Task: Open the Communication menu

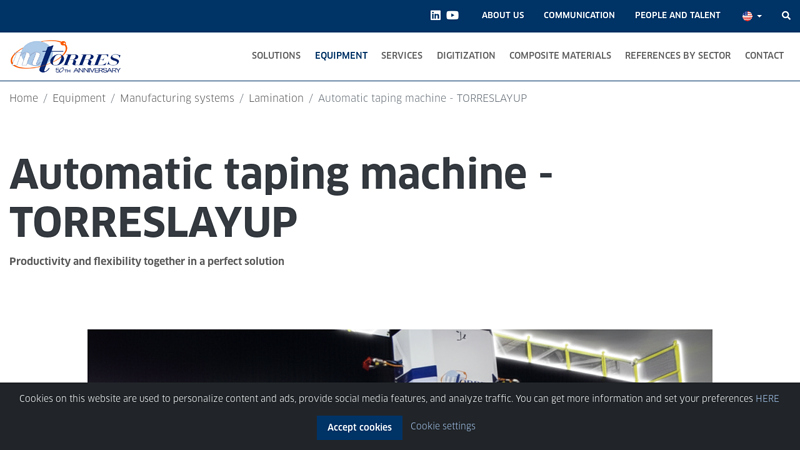Action: tap(579, 15)
